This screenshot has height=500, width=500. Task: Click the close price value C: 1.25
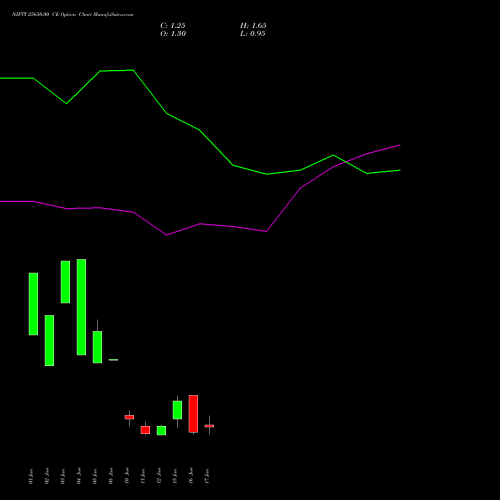point(173,26)
